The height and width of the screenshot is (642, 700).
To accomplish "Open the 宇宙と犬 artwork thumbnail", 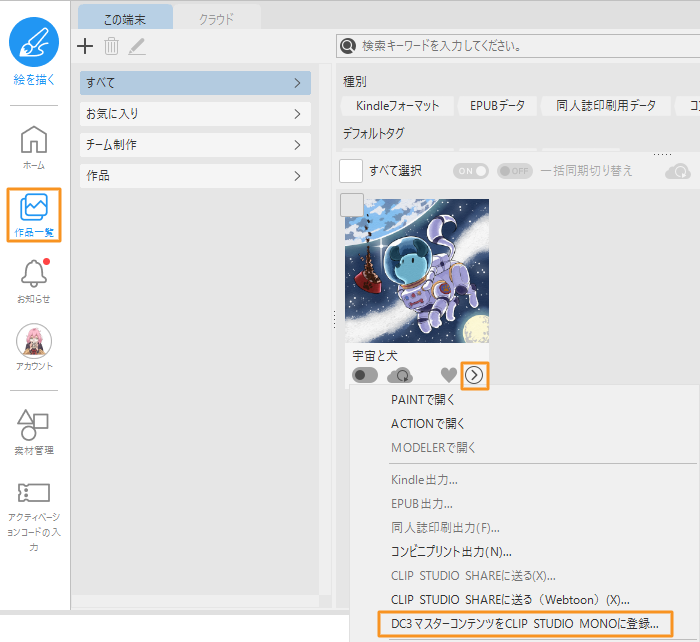I will [x=417, y=271].
